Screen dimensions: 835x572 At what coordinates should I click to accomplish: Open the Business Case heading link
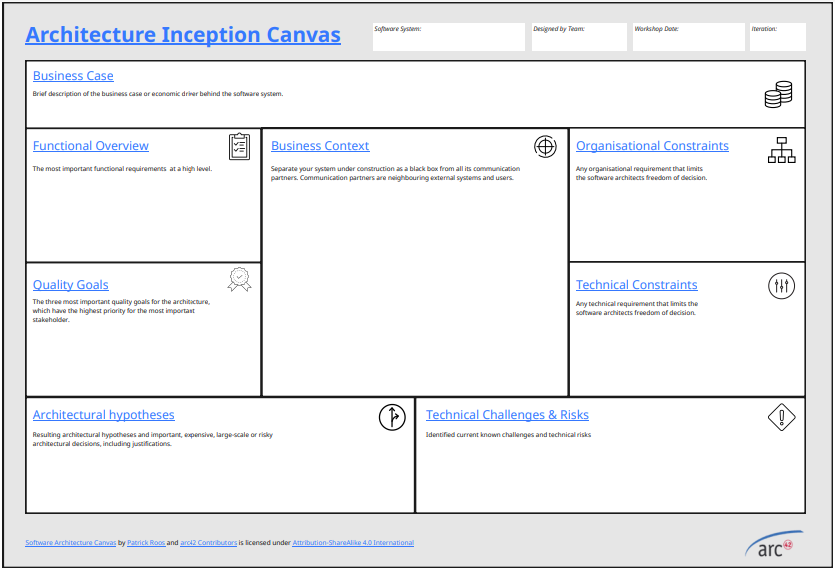click(x=73, y=76)
